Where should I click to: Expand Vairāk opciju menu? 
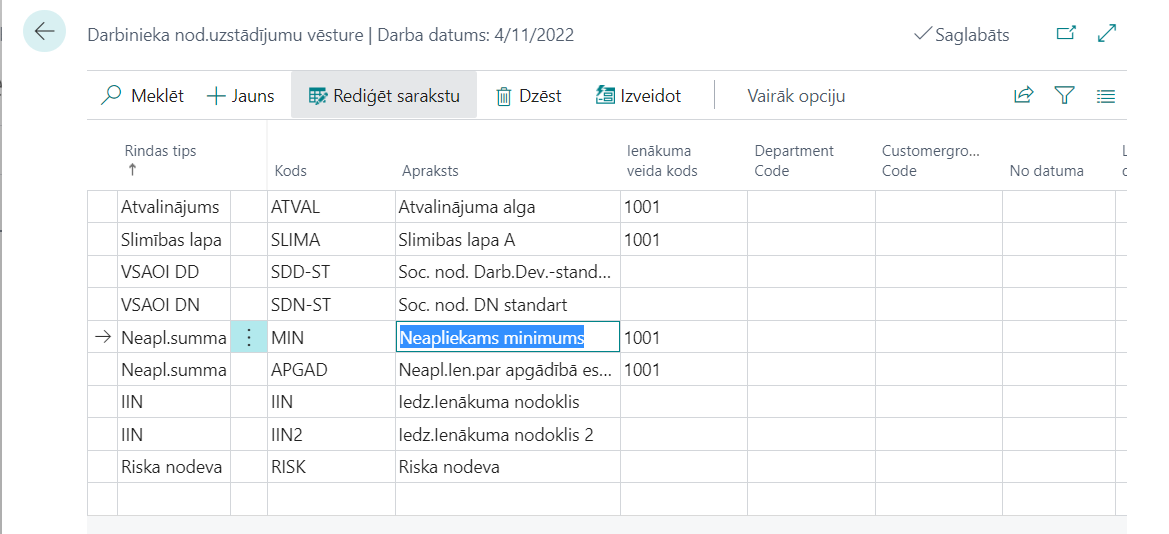(x=796, y=96)
